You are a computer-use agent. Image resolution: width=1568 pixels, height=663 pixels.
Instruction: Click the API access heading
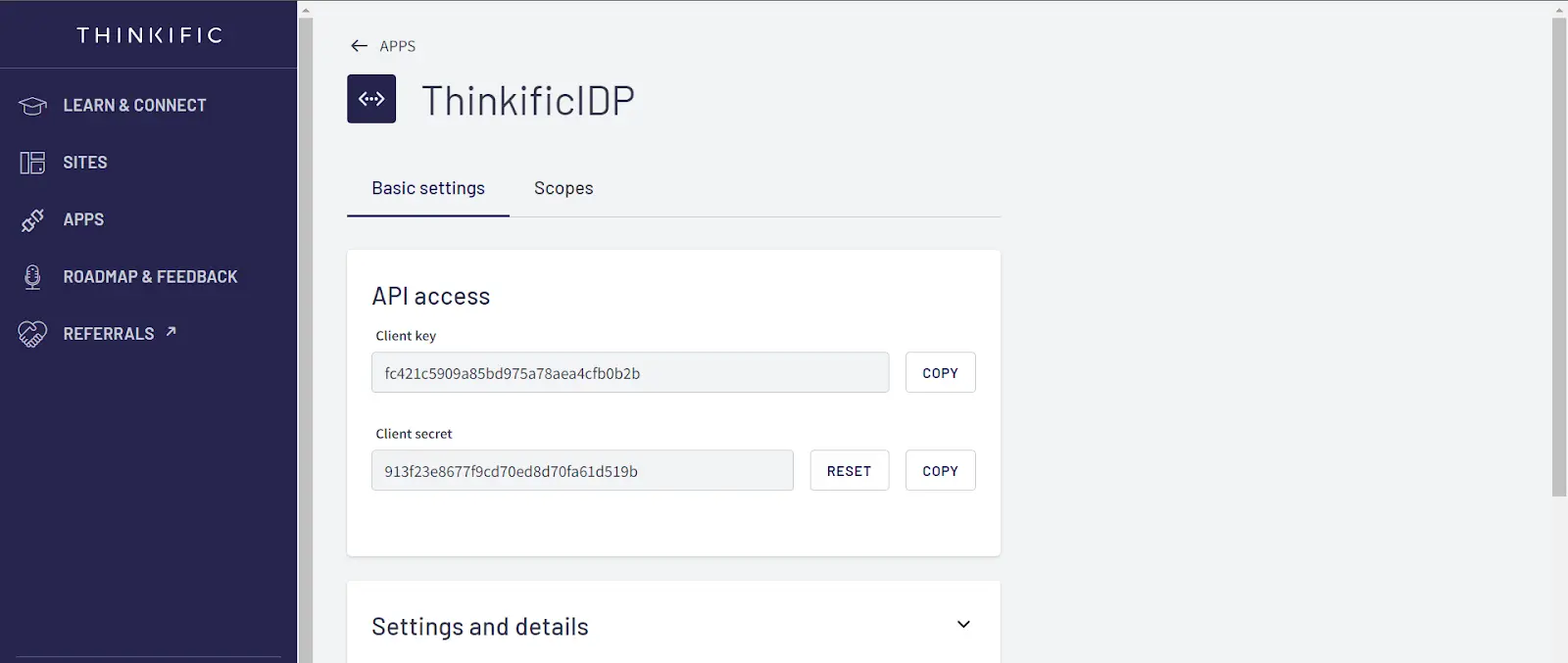(430, 297)
